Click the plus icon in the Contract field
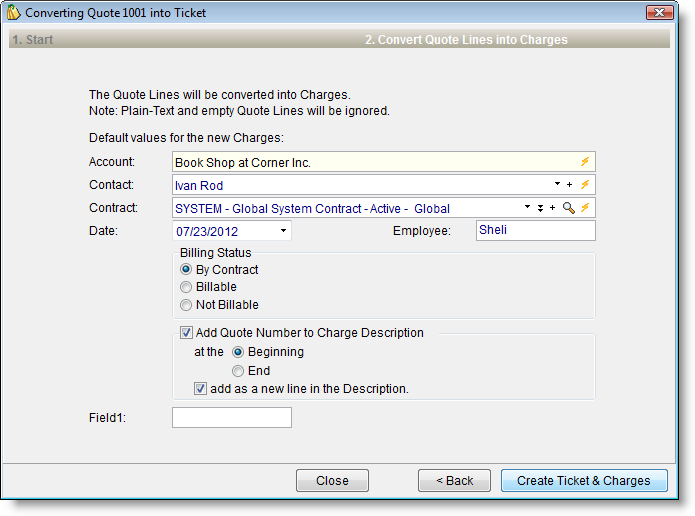Image resolution: width=695 pixels, height=516 pixels. (x=552, y=208)
